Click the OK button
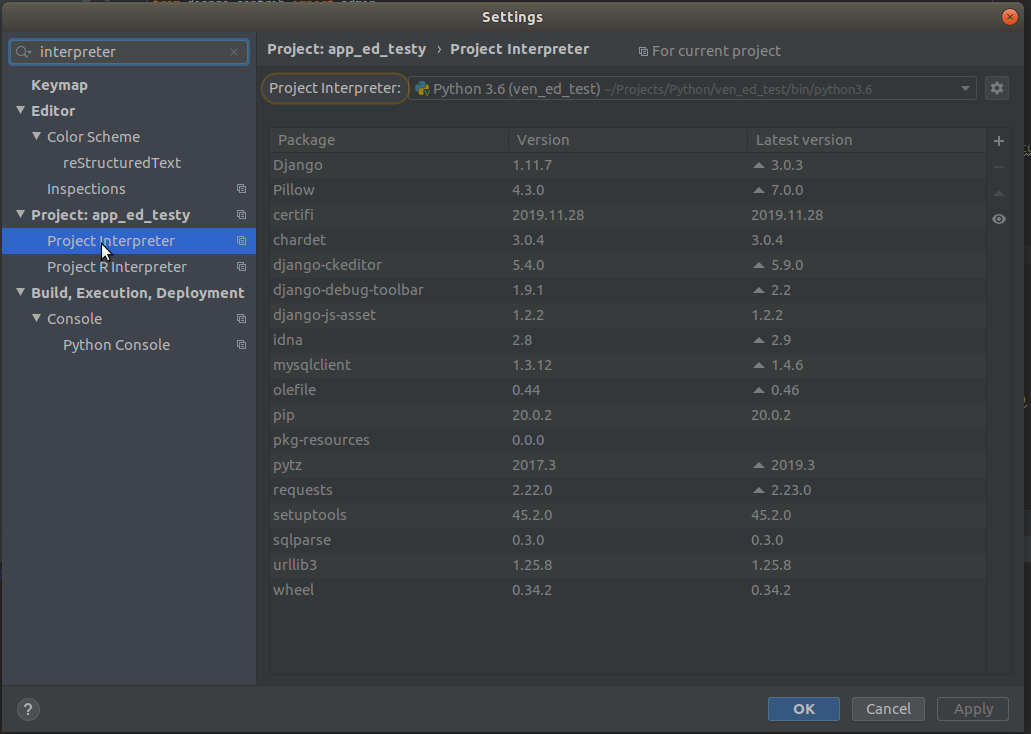1031x734 pixels. tap(803, 709)
